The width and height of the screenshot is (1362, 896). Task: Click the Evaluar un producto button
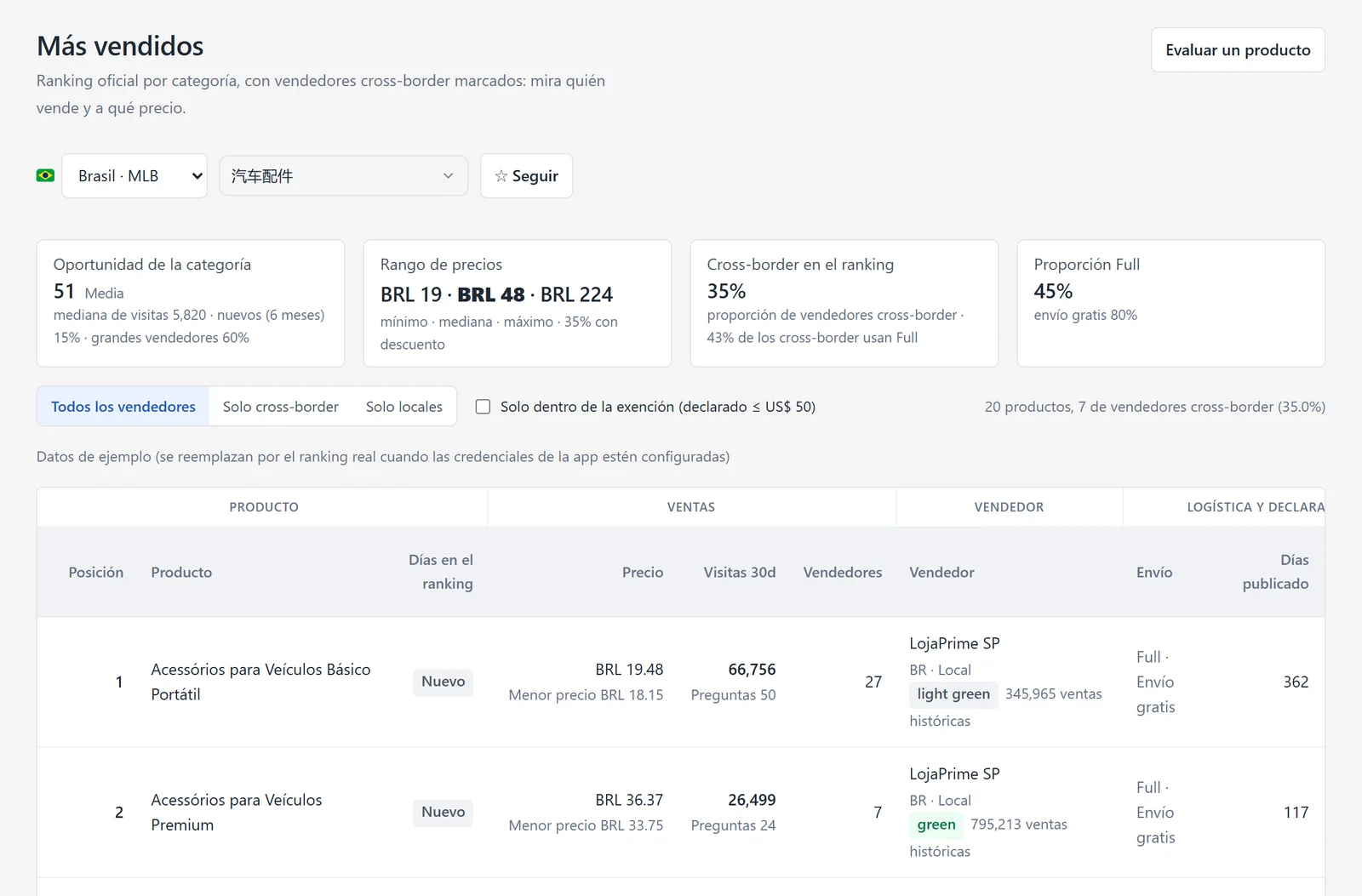click(1238, 50)
